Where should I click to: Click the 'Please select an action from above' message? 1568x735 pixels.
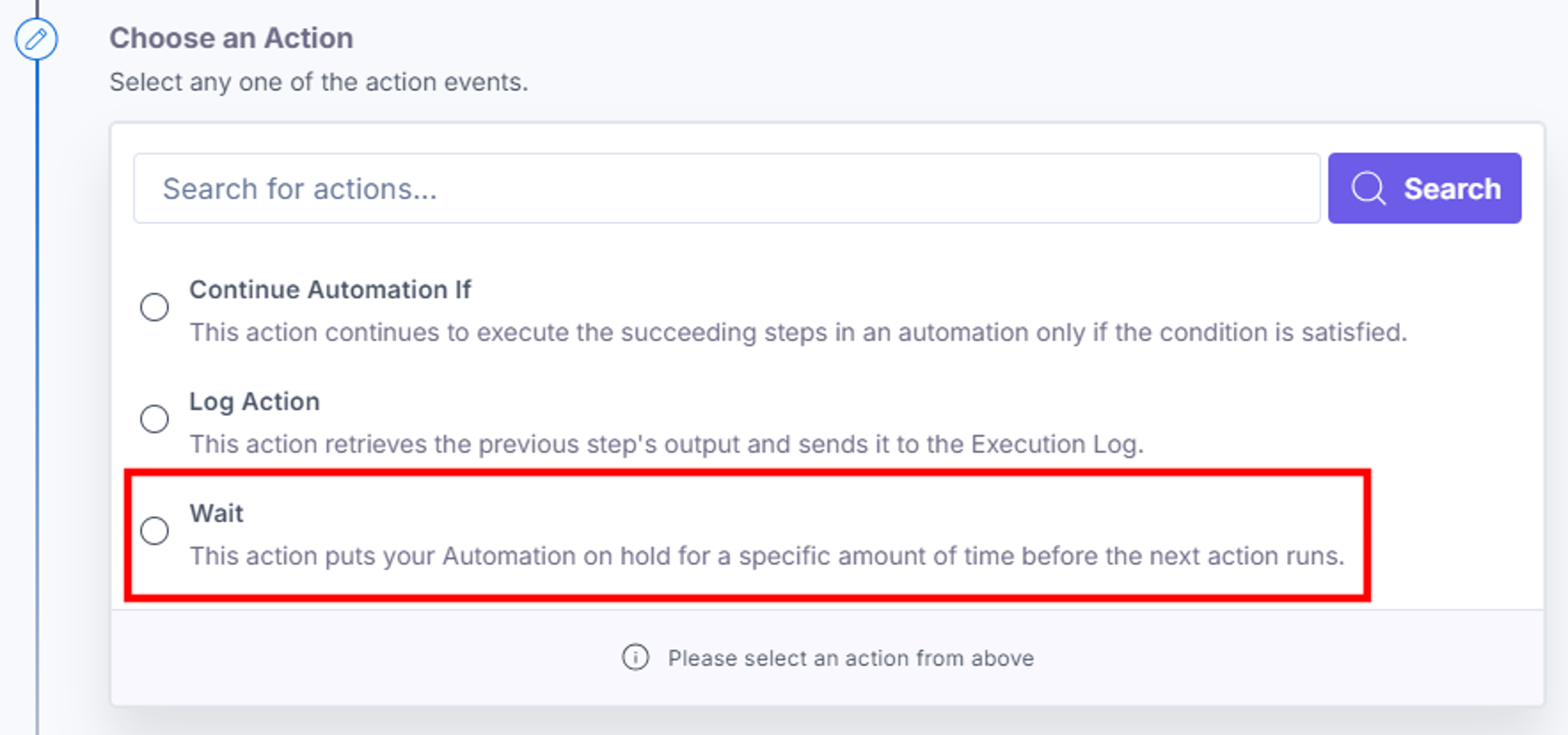coord(851,658)
